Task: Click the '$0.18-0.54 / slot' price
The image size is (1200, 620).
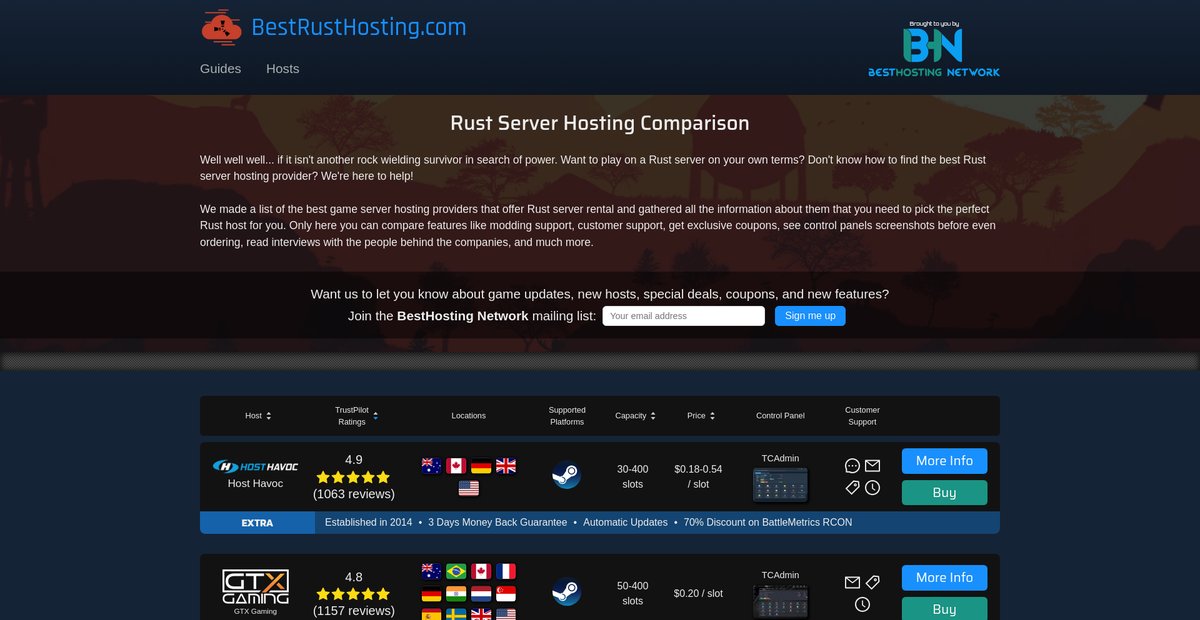Action: (x=698, y=476)
